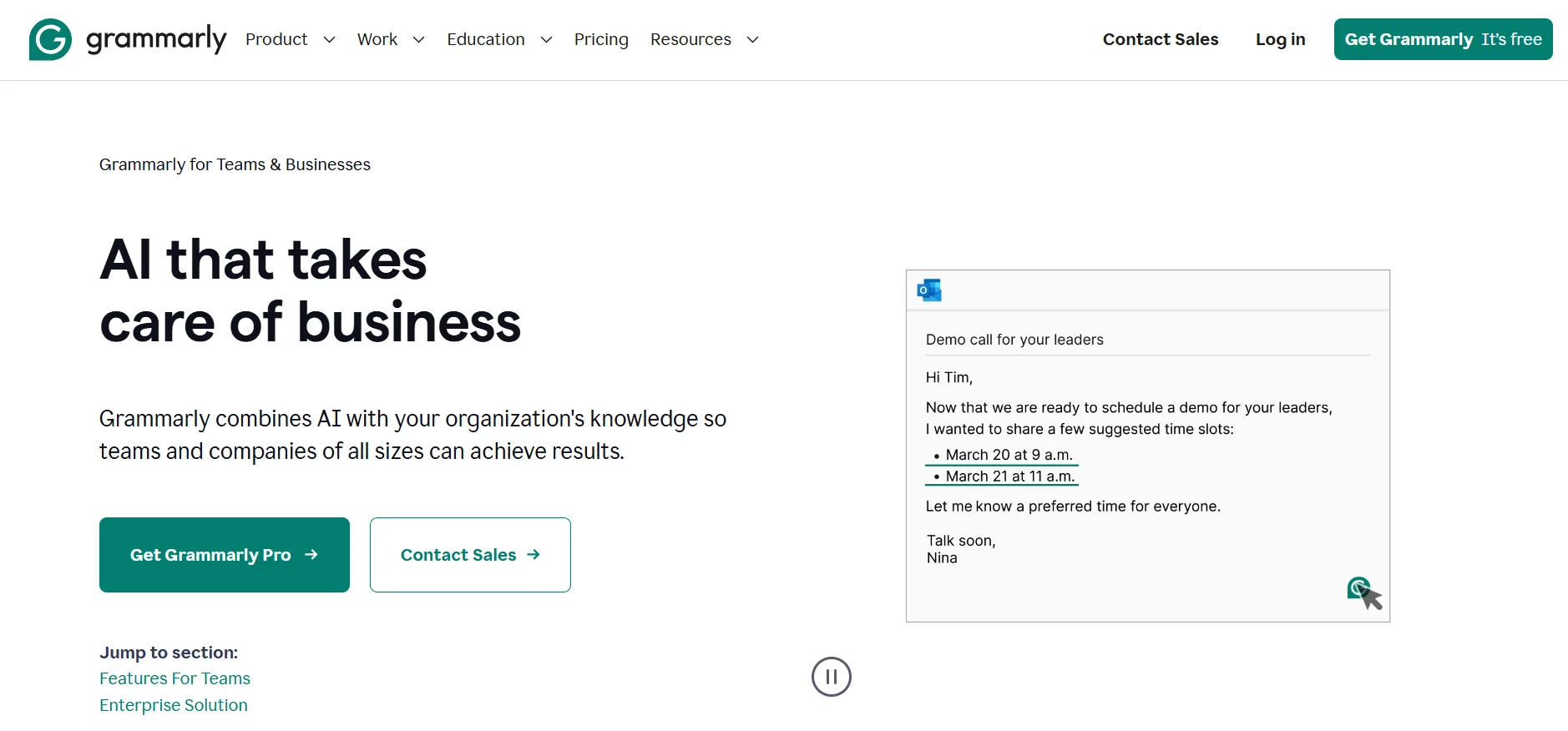Click the Get Grammarly Pro button

click(225, 555)
